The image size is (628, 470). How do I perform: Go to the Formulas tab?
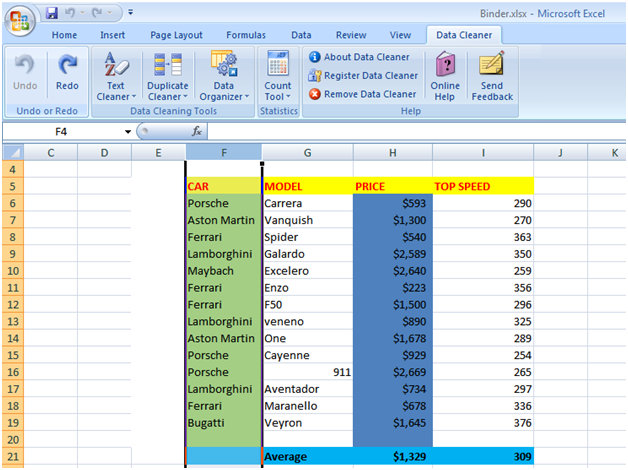(x=246, y=35)
